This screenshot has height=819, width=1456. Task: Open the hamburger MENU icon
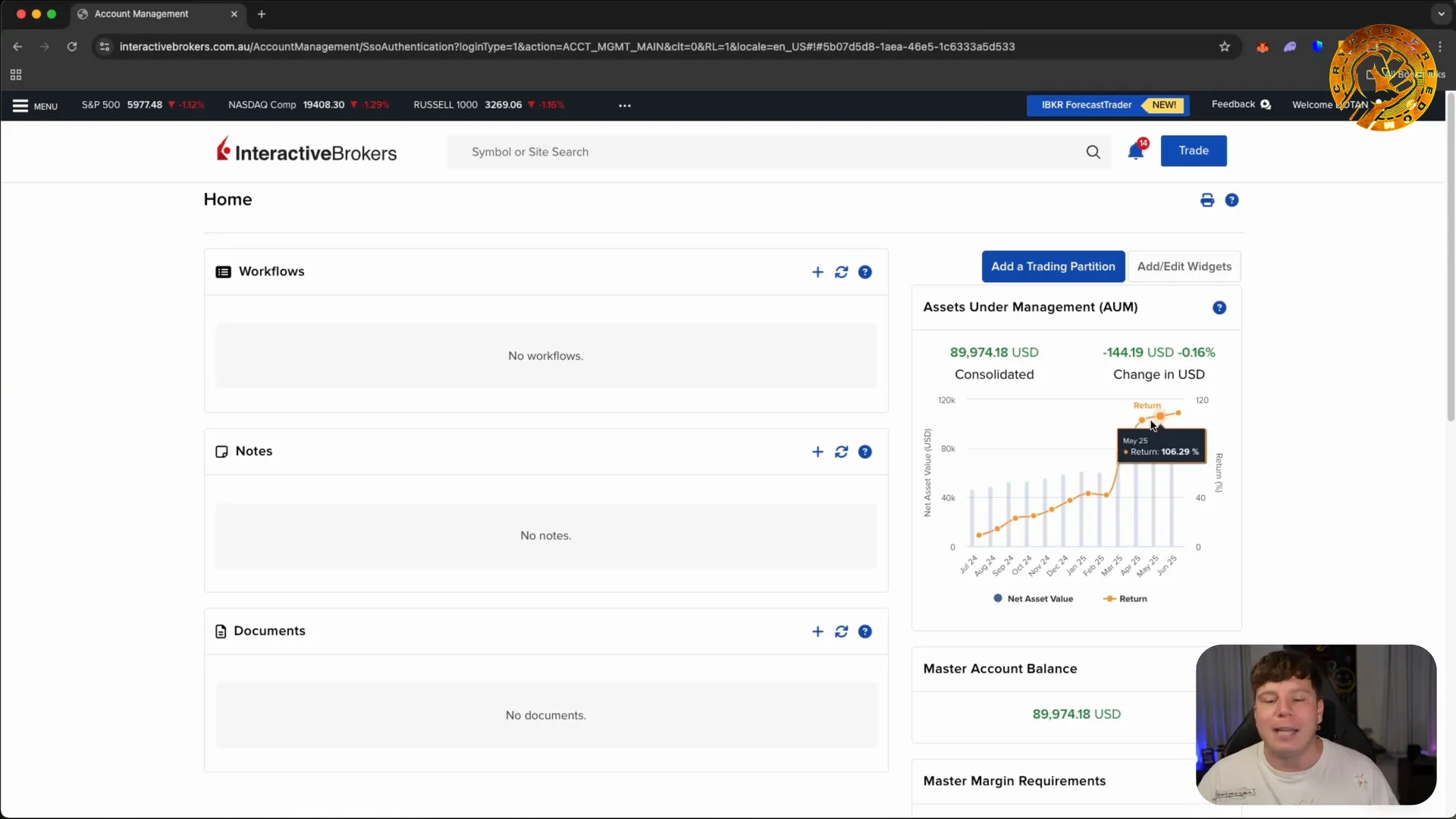click(20, 105)
